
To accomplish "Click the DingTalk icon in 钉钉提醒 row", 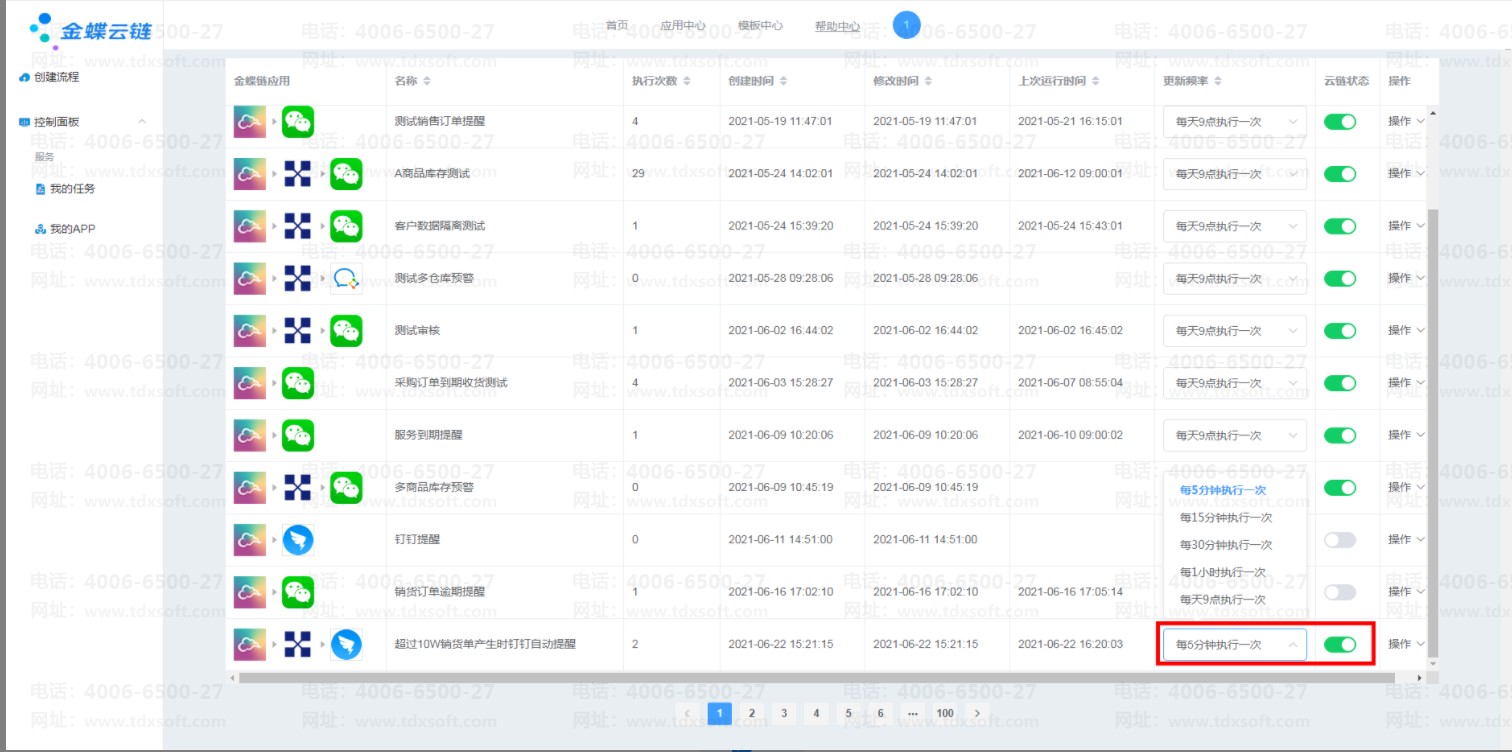I will point(297,540).
